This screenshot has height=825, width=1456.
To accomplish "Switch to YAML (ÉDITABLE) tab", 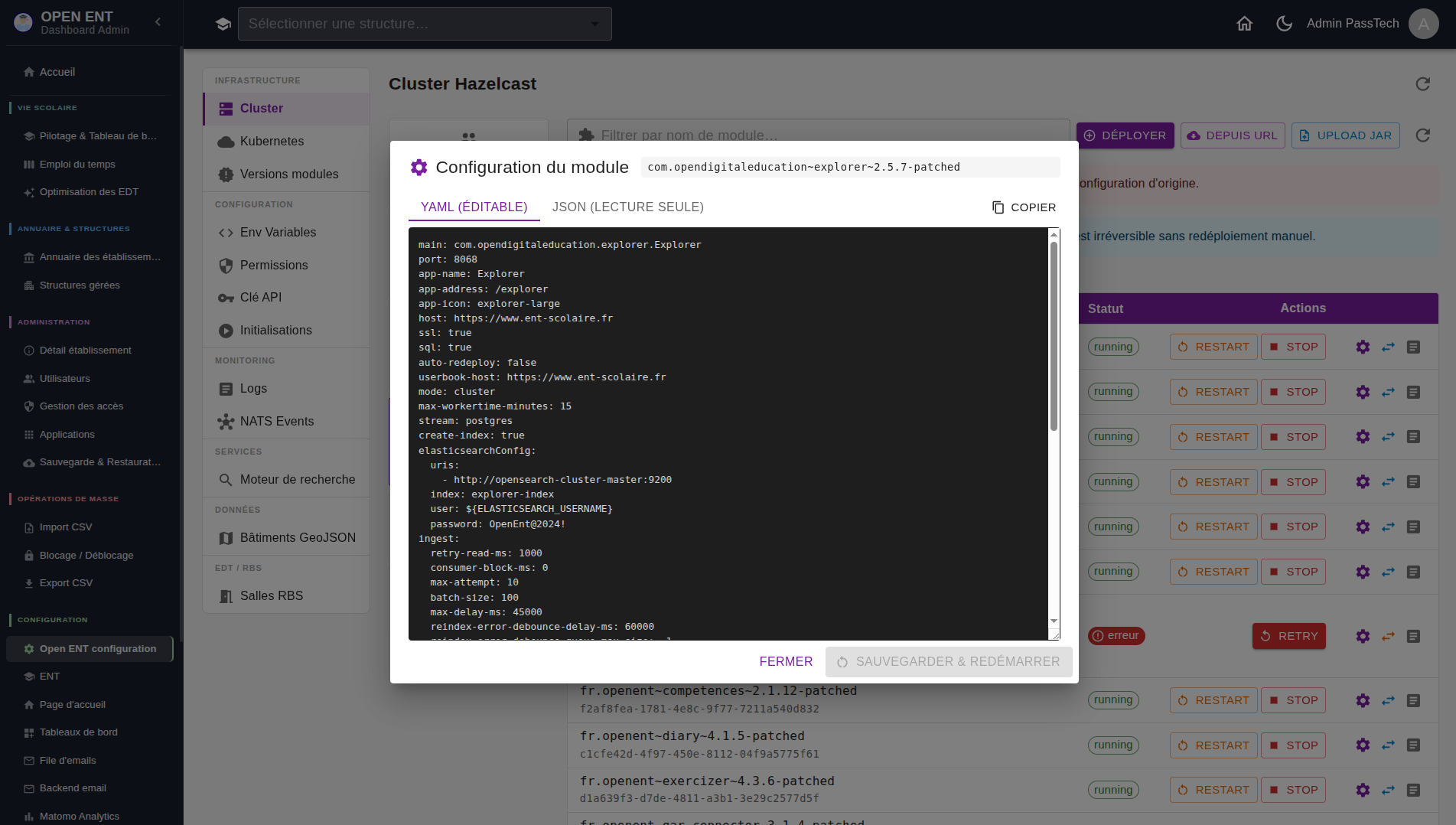I will 474,207.
